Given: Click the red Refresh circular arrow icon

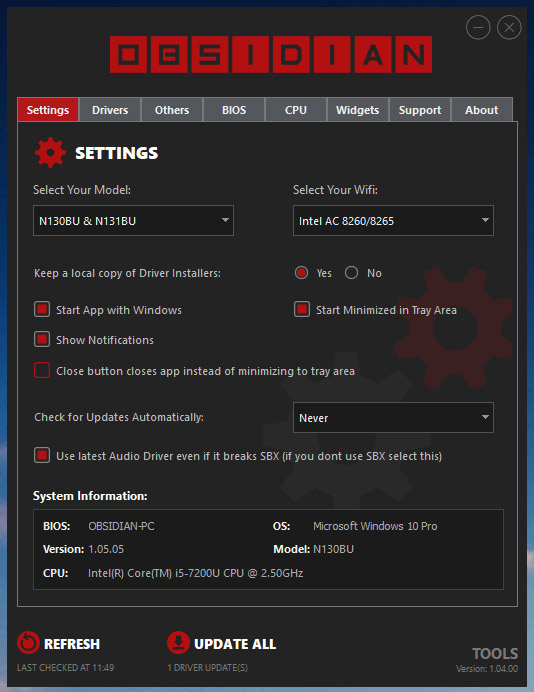Looking at the screenshot, I should pyautogui.click(x=28, y=643).
